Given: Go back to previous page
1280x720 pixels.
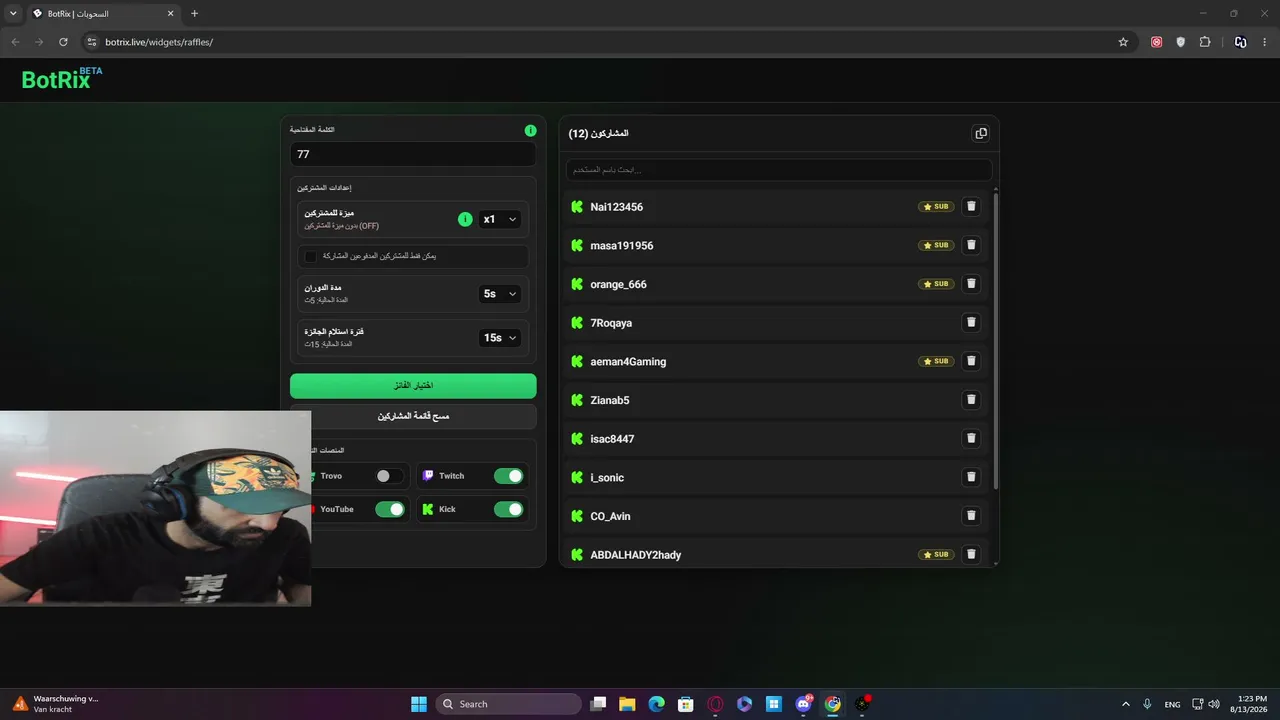Looking at the screenshot, I should point(15,42).
